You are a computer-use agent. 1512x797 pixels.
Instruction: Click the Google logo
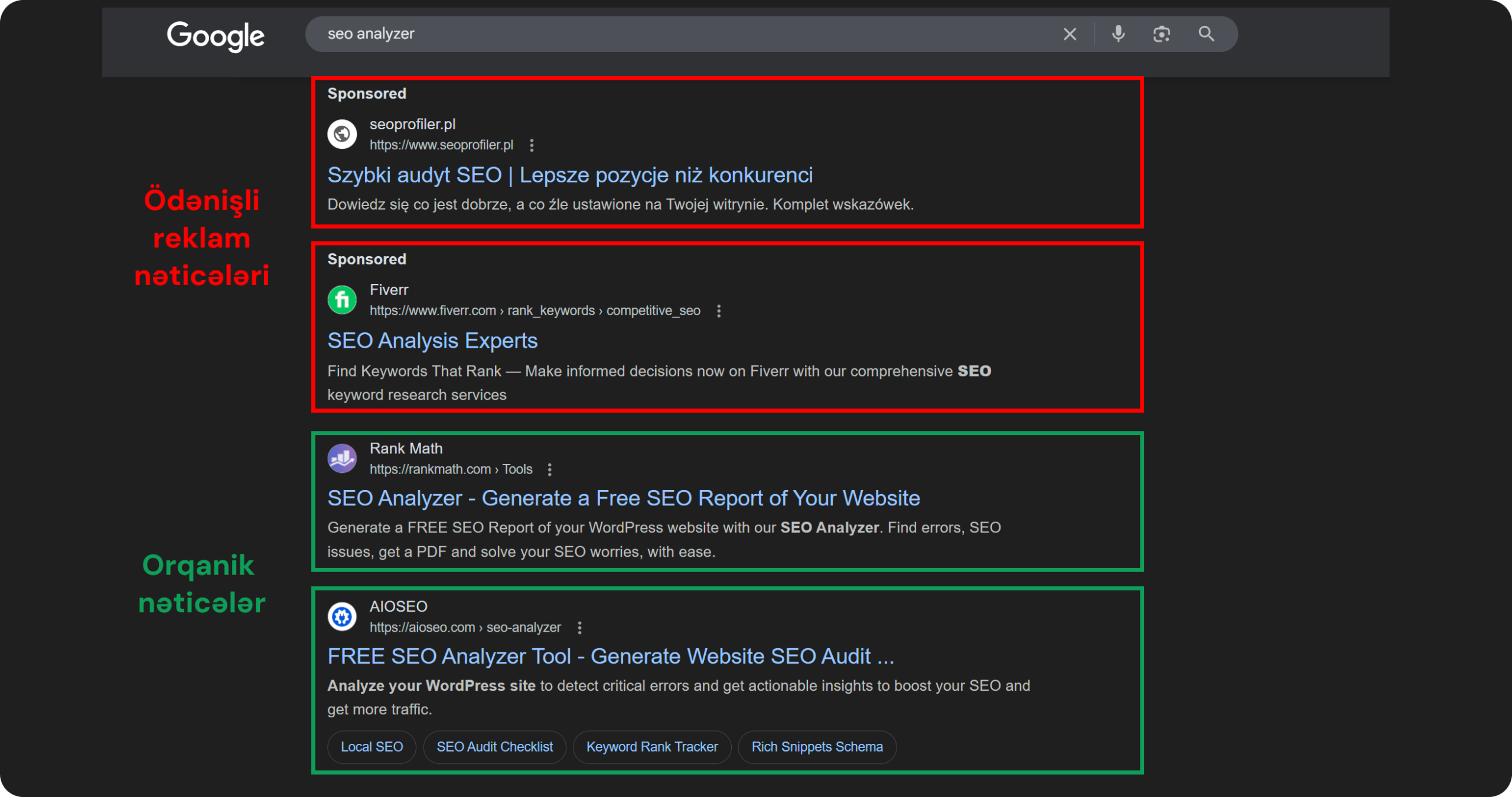216,36
